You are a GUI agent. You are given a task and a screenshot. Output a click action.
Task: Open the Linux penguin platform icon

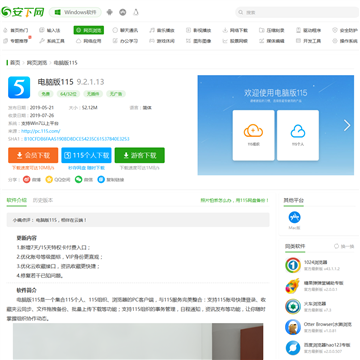pos(136,12)
